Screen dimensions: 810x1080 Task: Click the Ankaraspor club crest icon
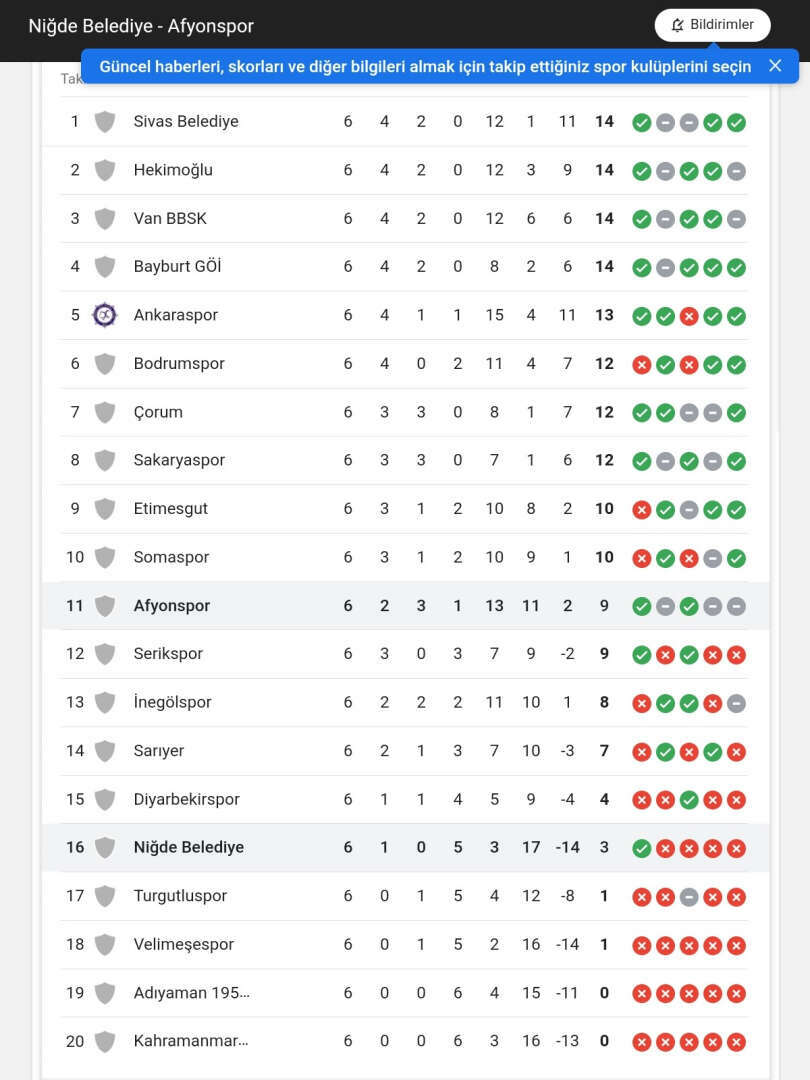(104, 315)
